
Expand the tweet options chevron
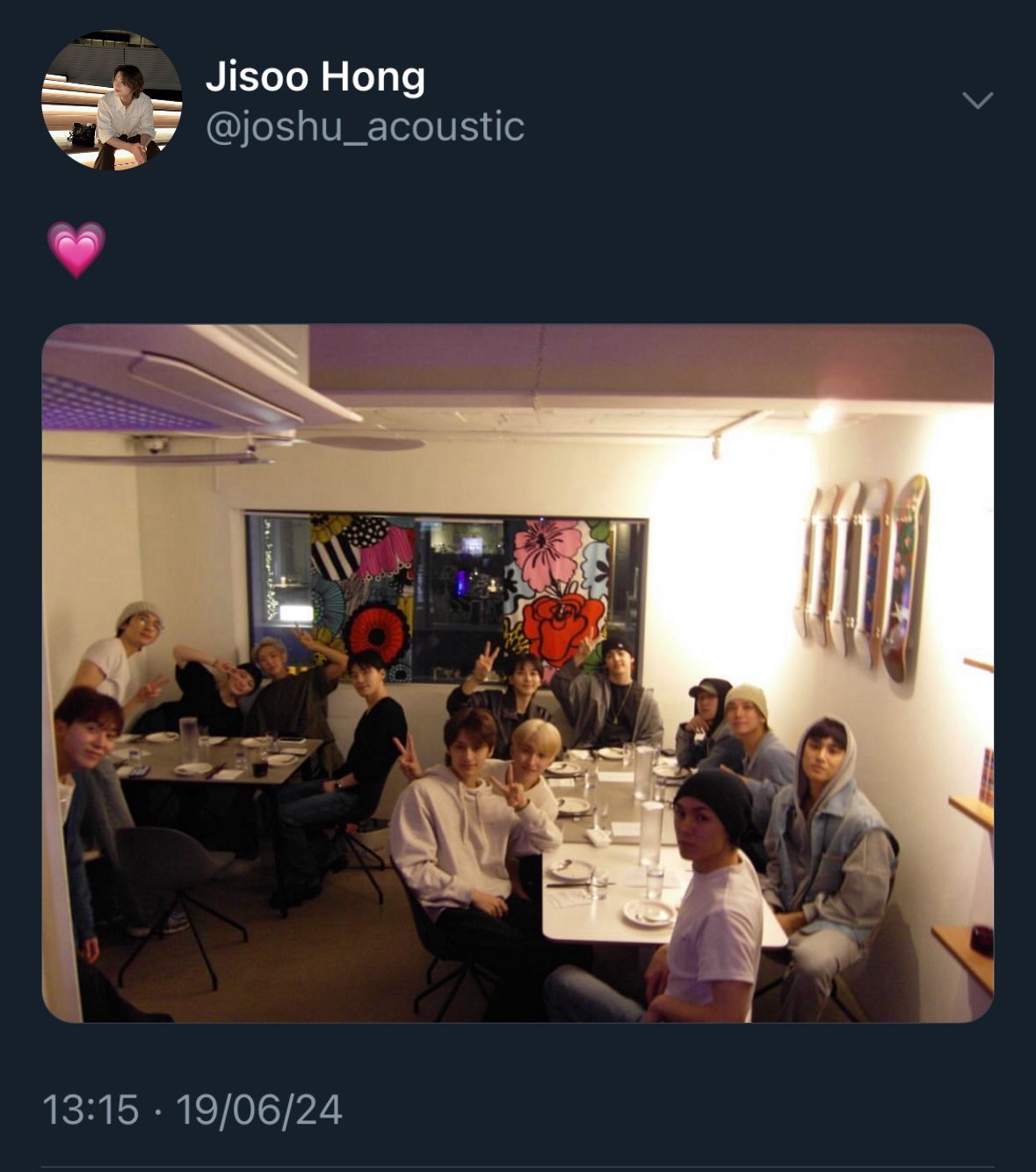[x=977, y=100]
